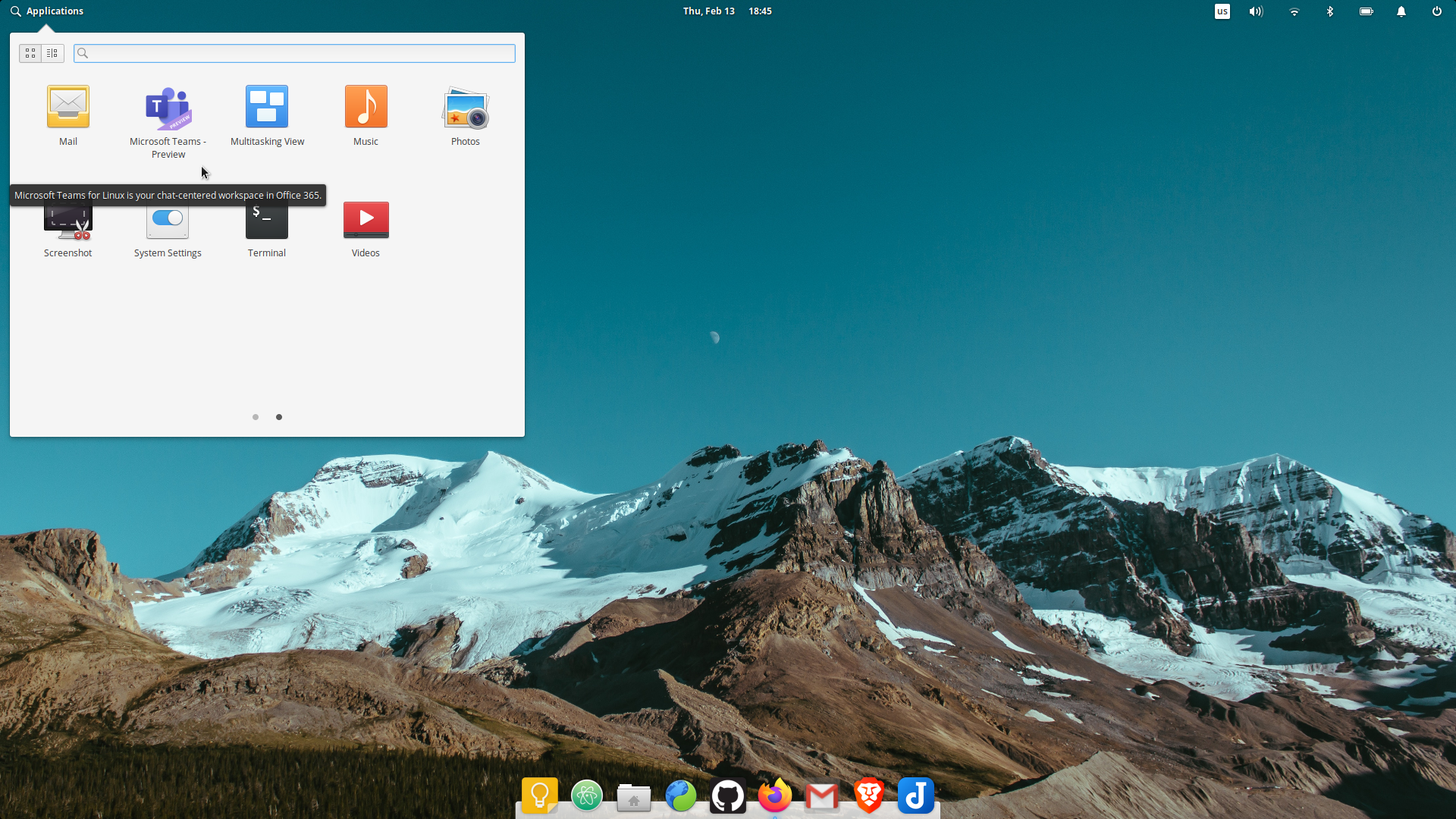Toggle grid view in Applications
This screenshot has height=819, width=1456.
click(x=30, y=53)
